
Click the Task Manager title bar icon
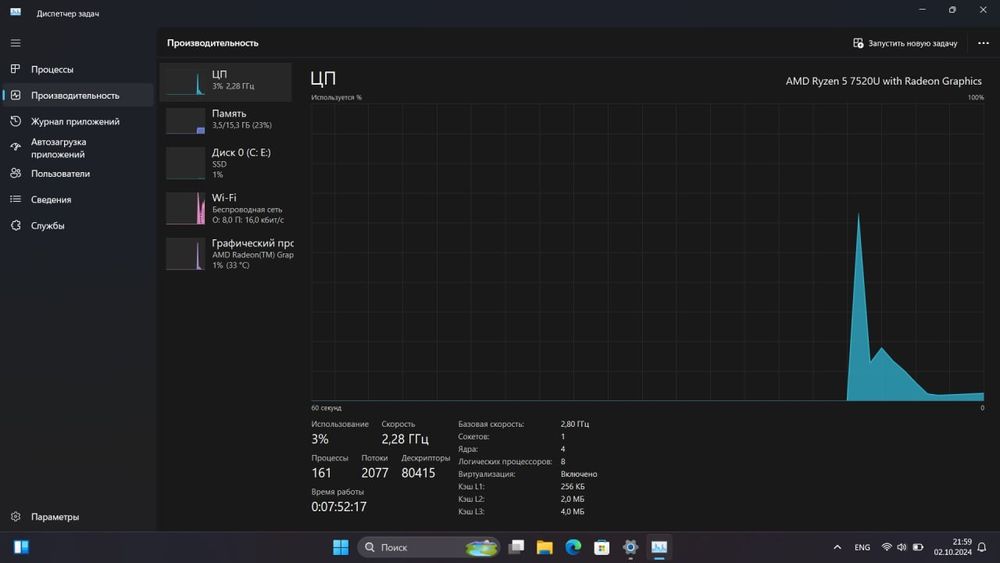coord(15,12)
